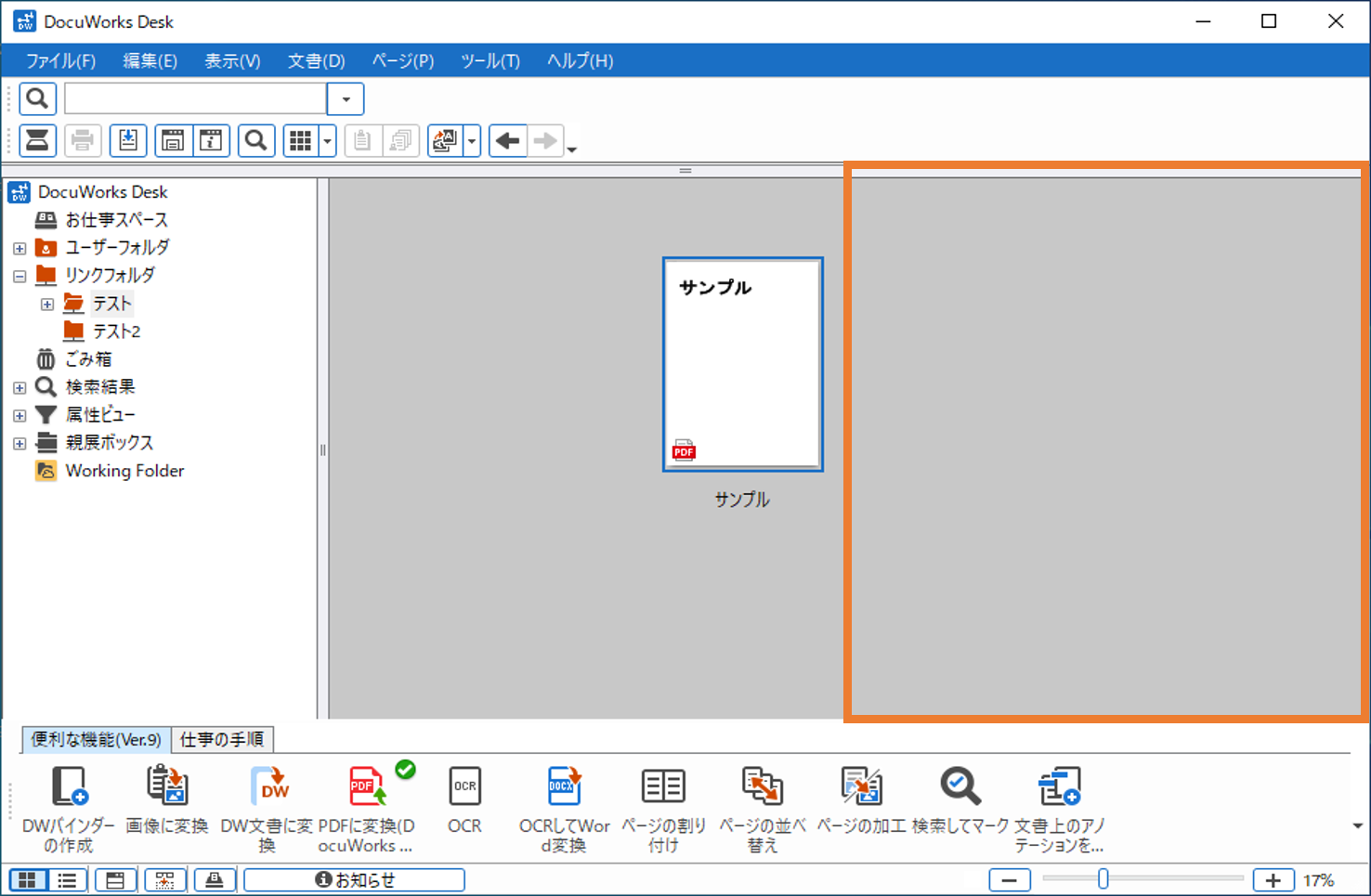Click the stamp icon in the status bar

point(214,880)
